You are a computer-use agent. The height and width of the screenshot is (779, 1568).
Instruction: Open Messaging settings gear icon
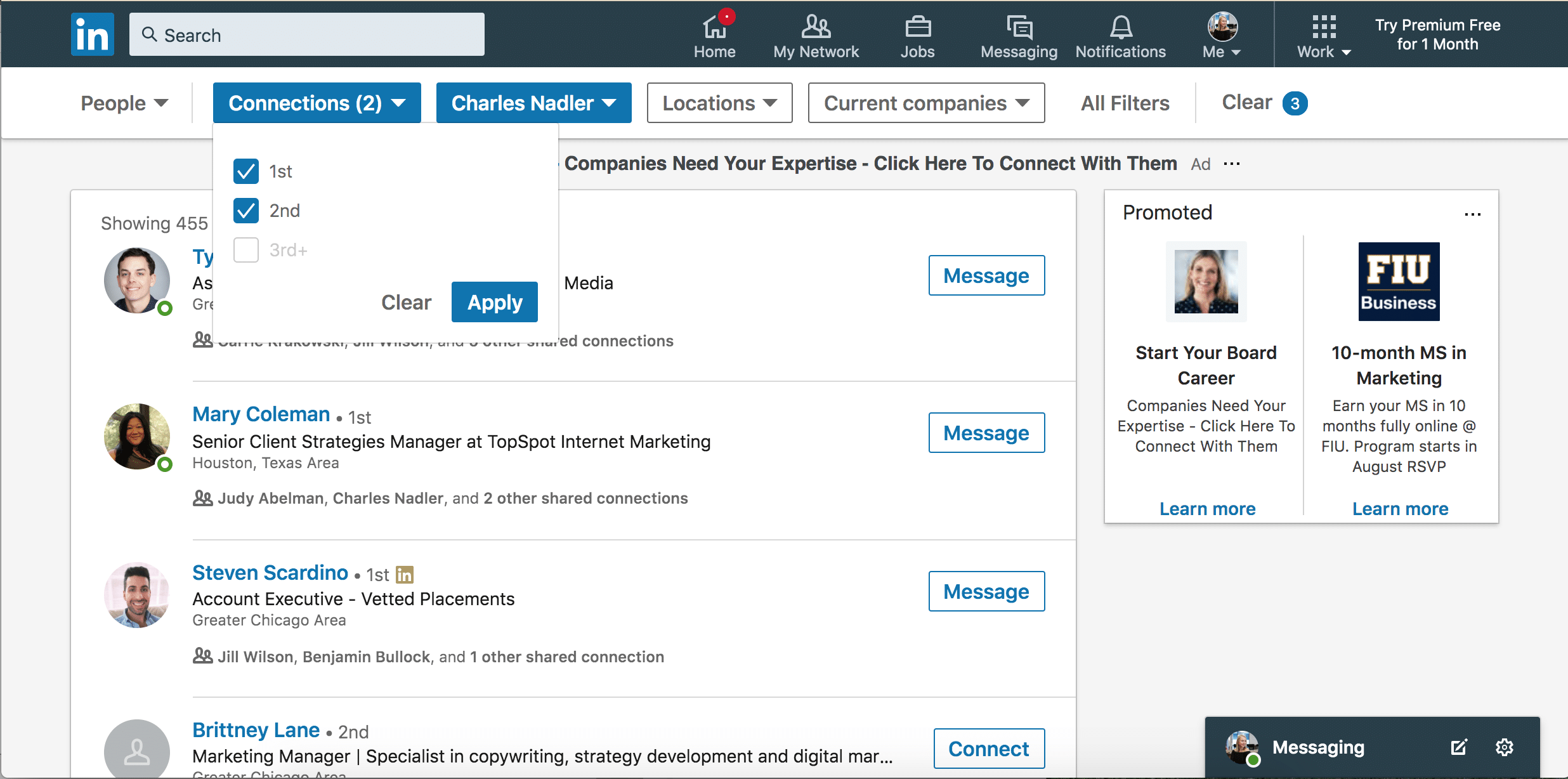(1505, 747)
